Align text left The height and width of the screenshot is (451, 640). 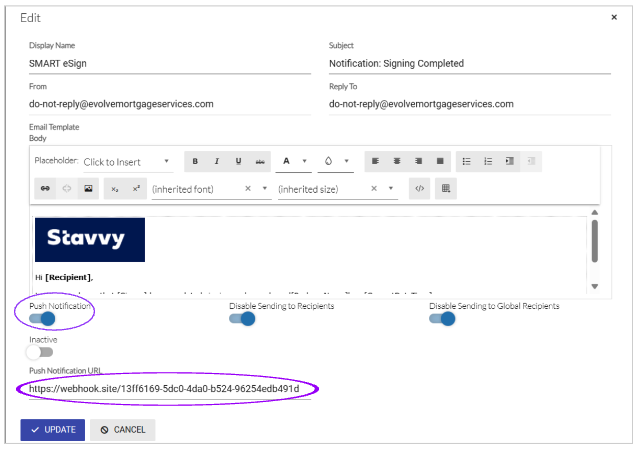pyautogui.click(x=376, y=161)
